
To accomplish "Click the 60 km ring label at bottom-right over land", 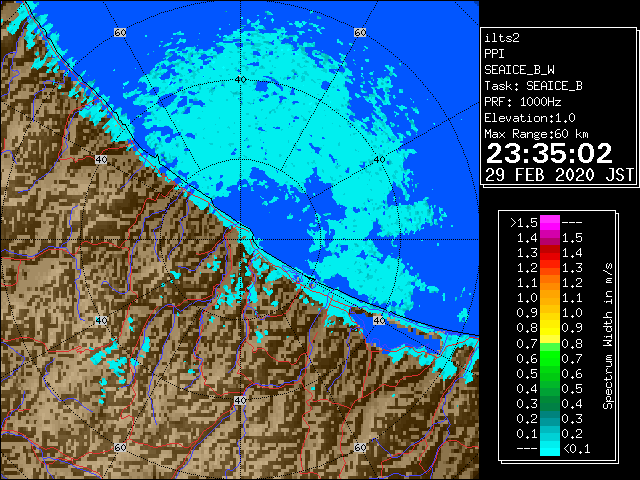I will point(360,447).
